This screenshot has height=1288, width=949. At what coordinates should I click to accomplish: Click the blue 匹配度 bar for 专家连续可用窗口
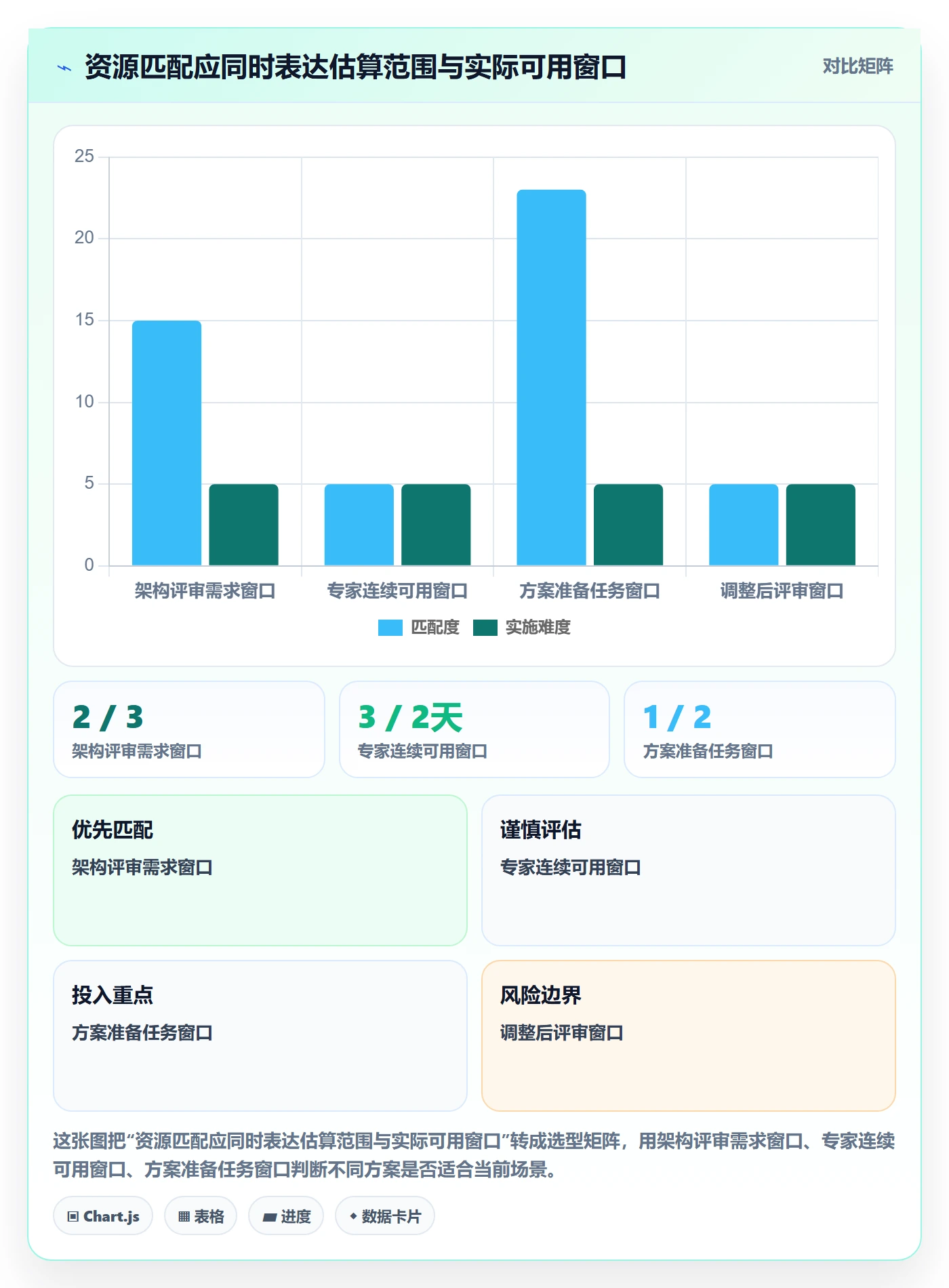359,525
